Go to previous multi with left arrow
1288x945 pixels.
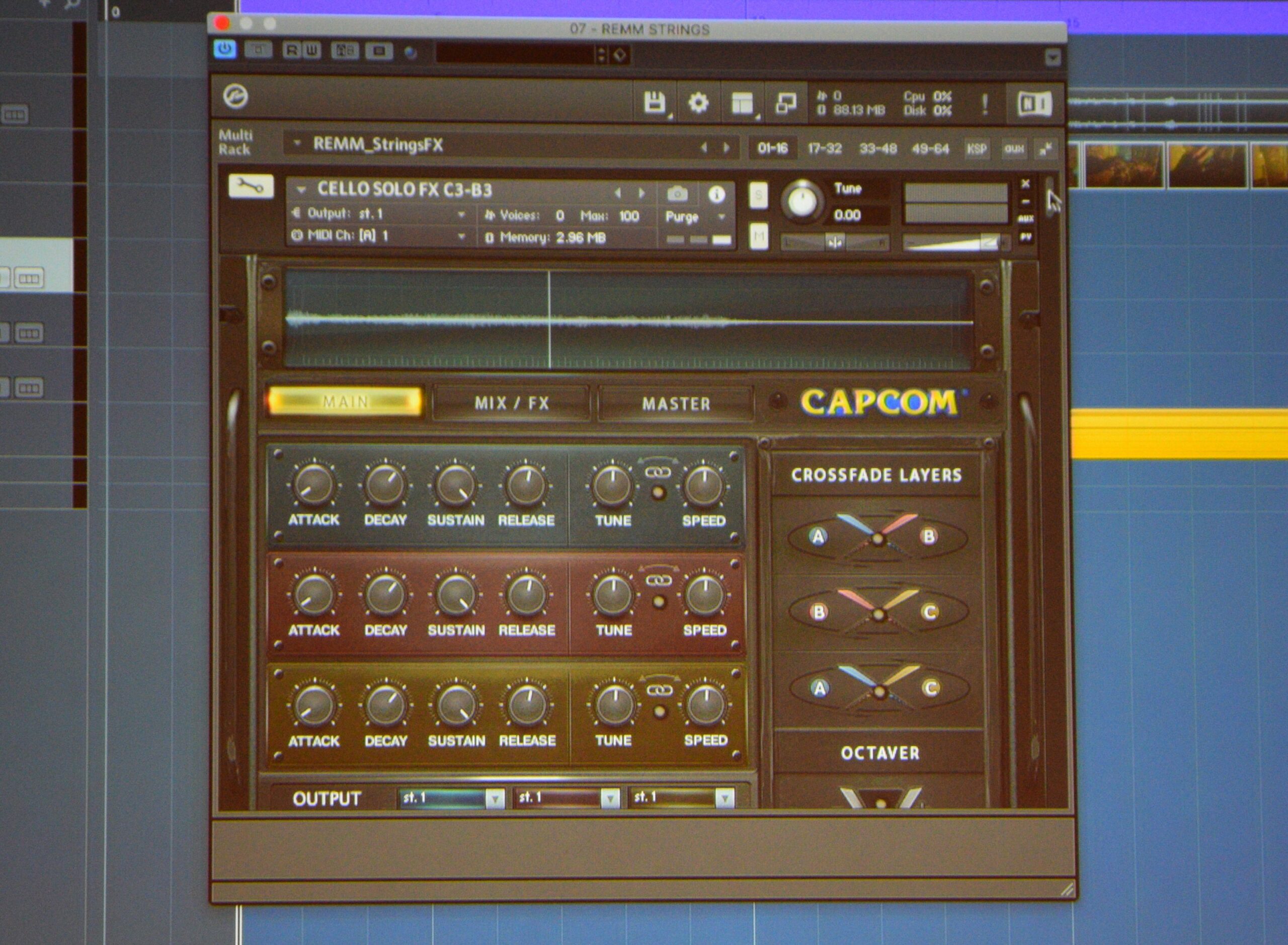point(704,147)
